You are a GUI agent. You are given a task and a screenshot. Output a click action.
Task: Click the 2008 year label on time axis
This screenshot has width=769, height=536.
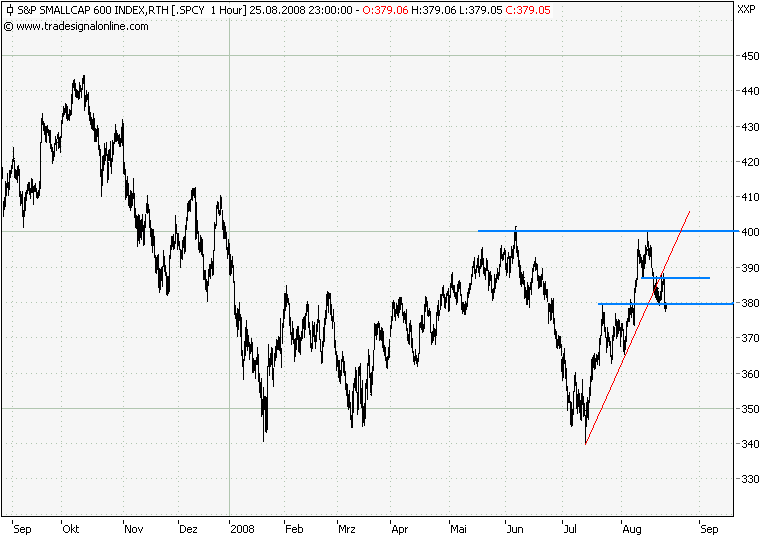click(x=242, y=529)
